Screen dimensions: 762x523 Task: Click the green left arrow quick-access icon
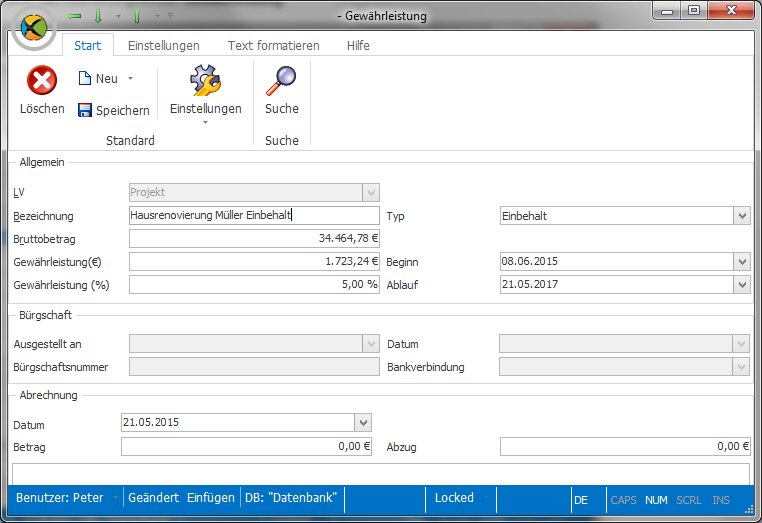pyautogui.click(x=74, y=16)
